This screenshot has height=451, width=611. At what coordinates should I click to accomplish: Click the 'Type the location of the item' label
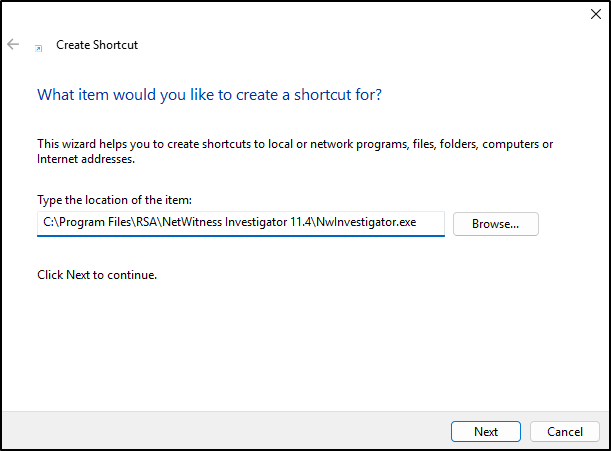115,200
